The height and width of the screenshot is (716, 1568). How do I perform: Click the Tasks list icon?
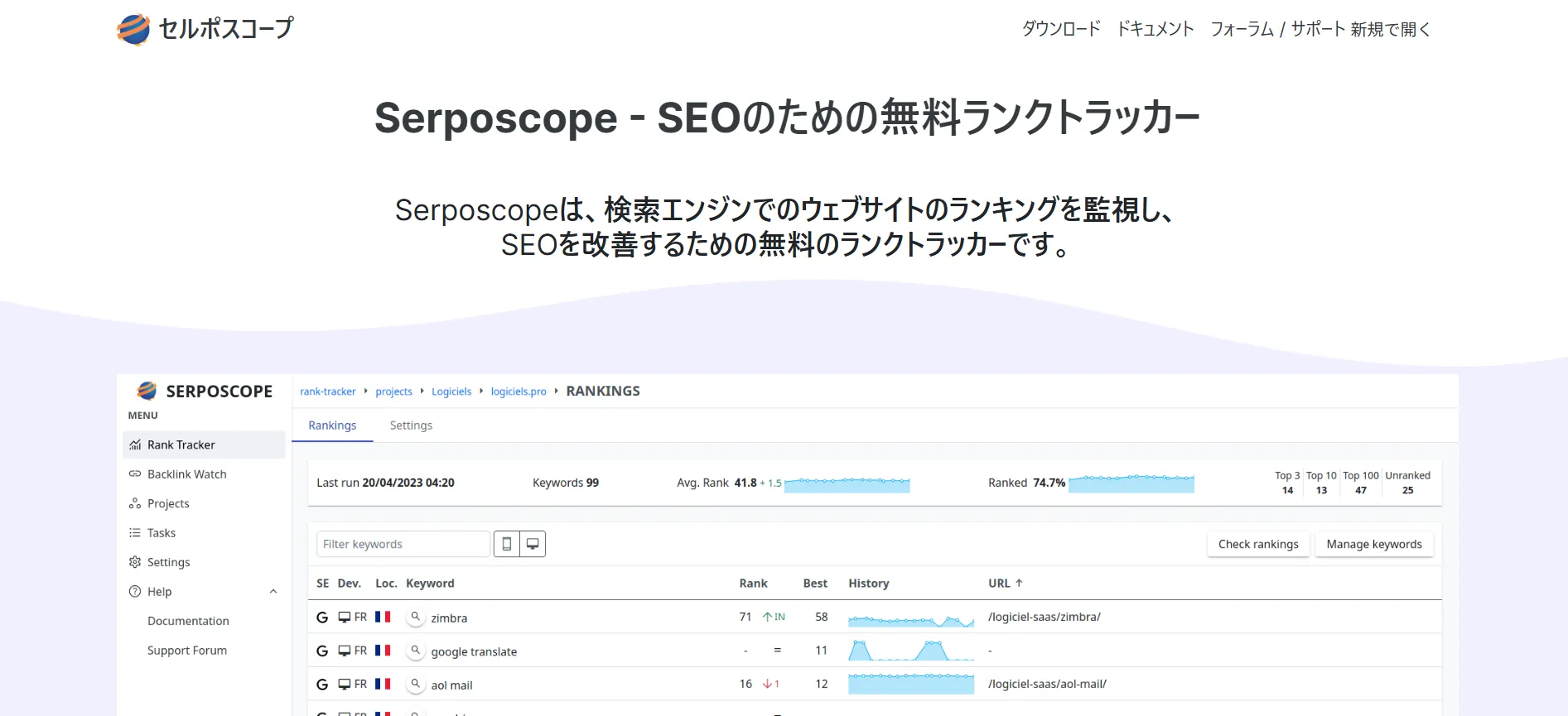(x=135, y=533)
